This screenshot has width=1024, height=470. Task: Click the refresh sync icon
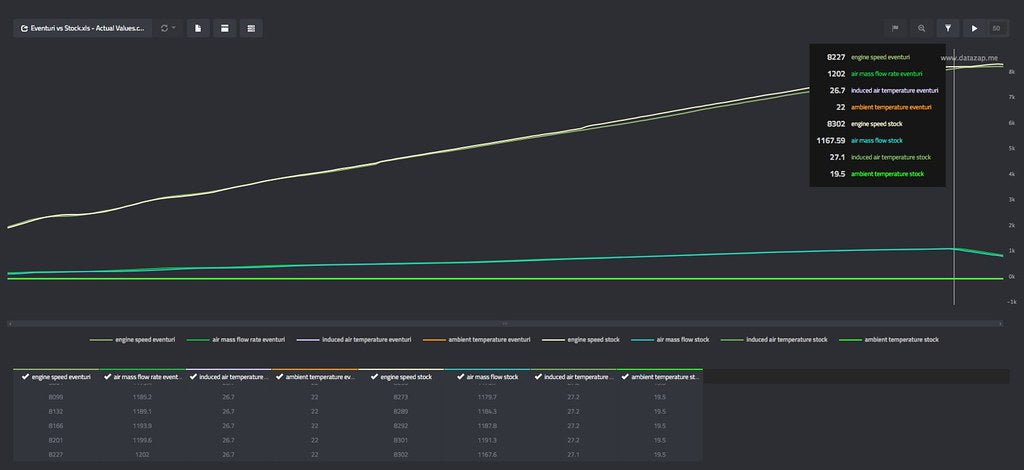pyautogui.click(x=164, y=29)
